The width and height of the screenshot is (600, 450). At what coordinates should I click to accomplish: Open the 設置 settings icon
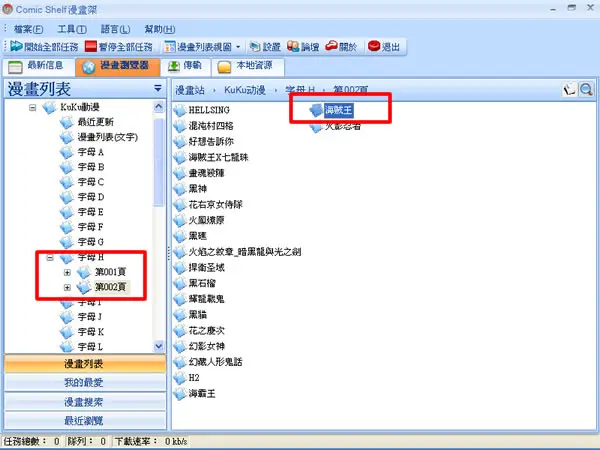[254, 47]
